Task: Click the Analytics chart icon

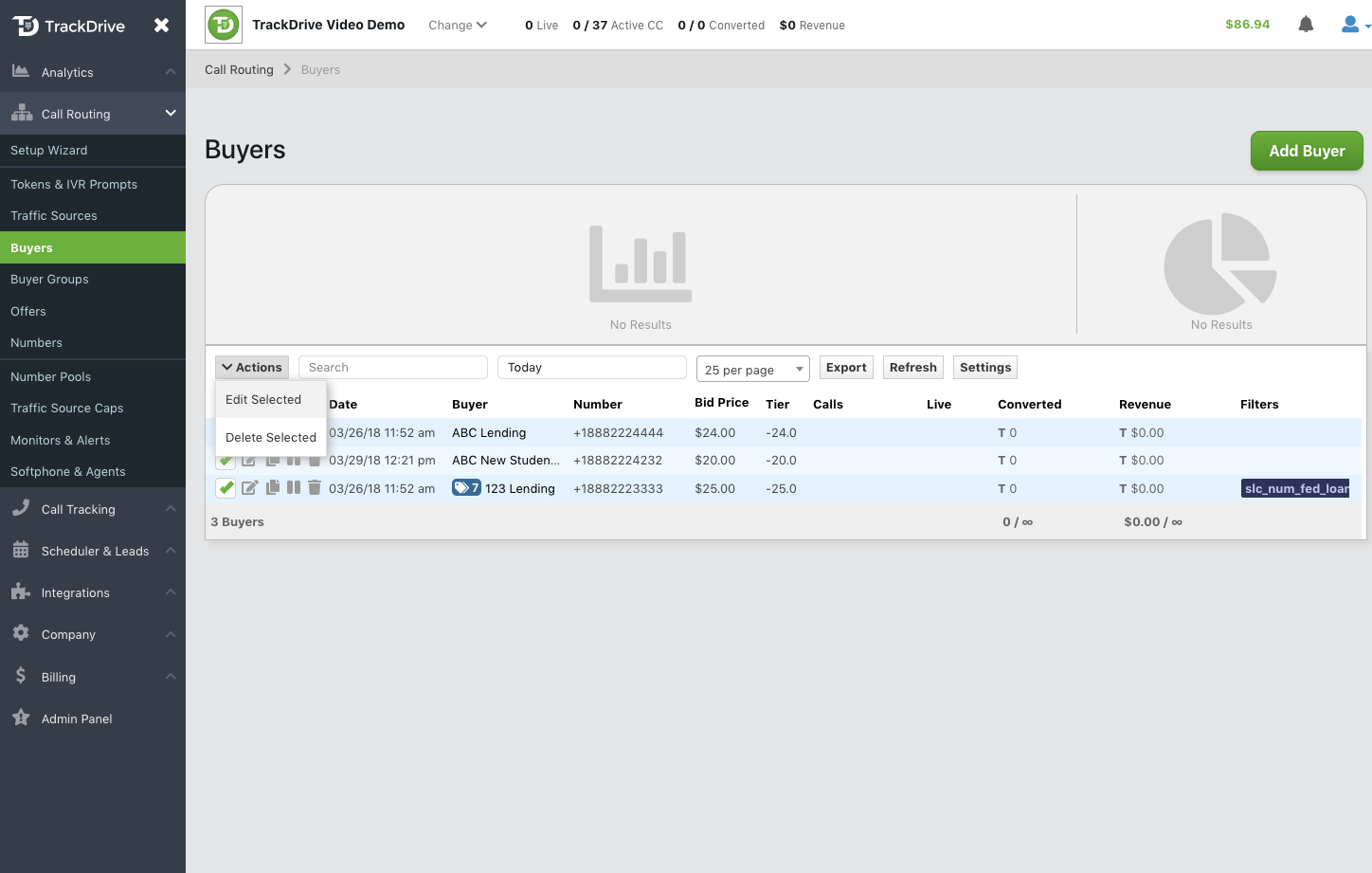Action: tap(21, 71)
